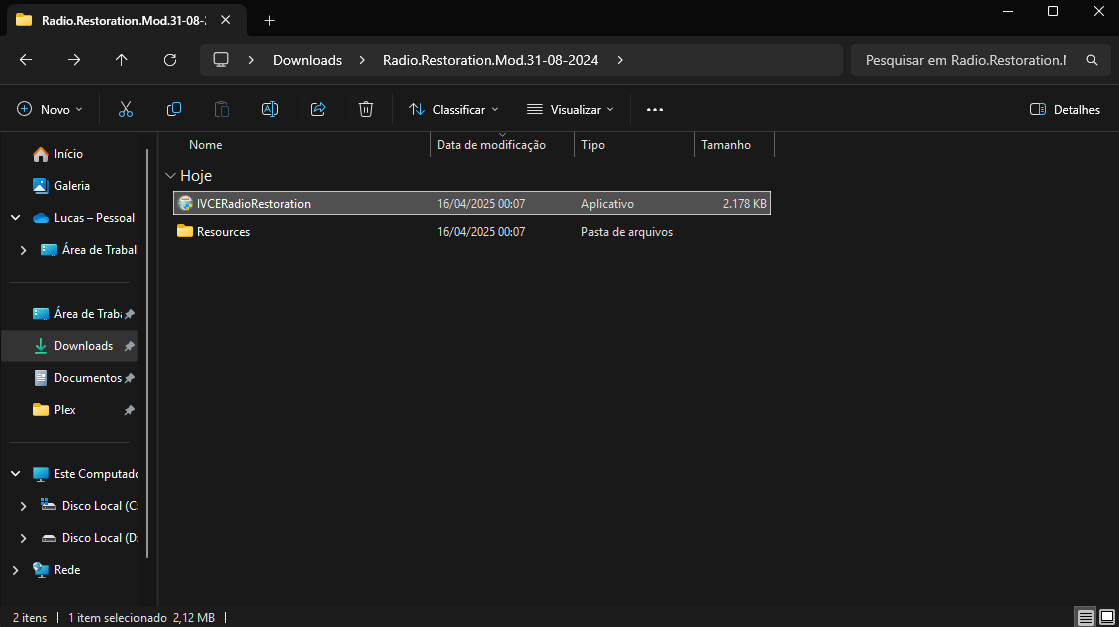The image size is (1119, 627).
Task: Close the Radio.Restoration.Mod tab
Action: (x=226, y=20)
